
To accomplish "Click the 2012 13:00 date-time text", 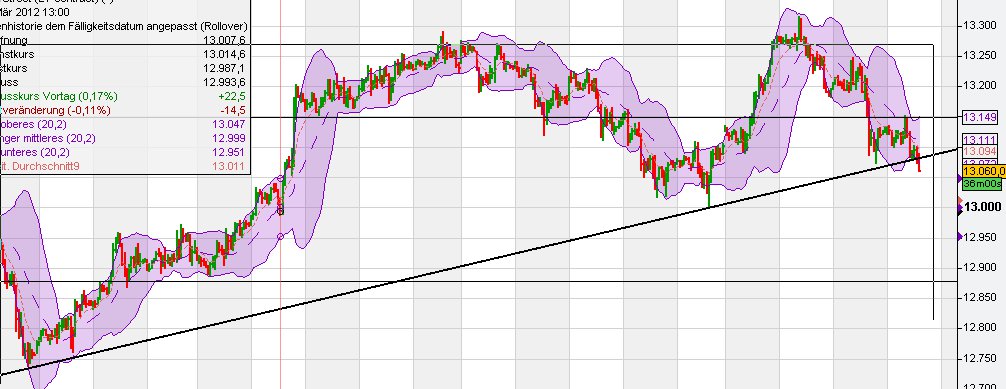I will click(44, 12).
